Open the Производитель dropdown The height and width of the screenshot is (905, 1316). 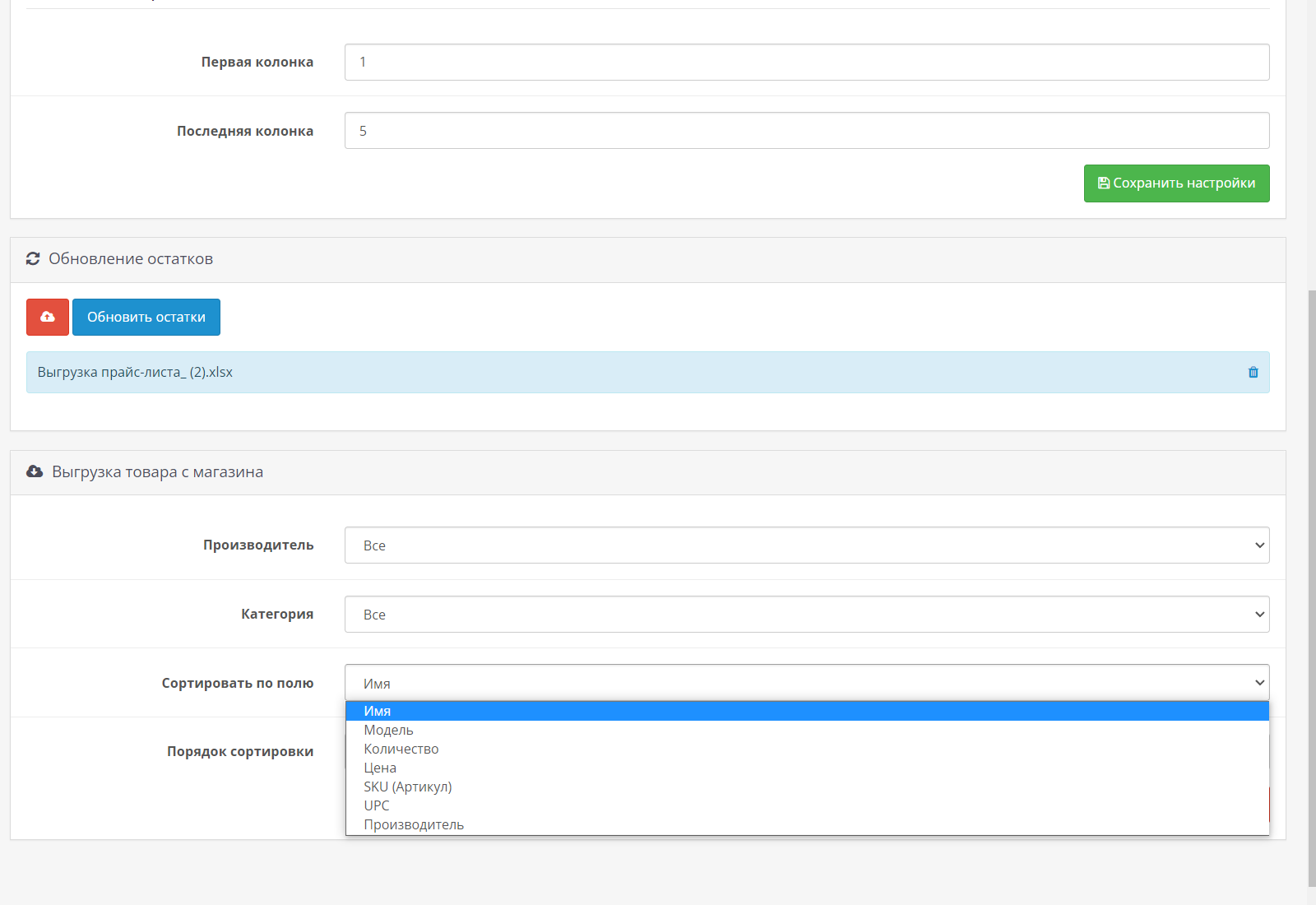click(807, 545)
